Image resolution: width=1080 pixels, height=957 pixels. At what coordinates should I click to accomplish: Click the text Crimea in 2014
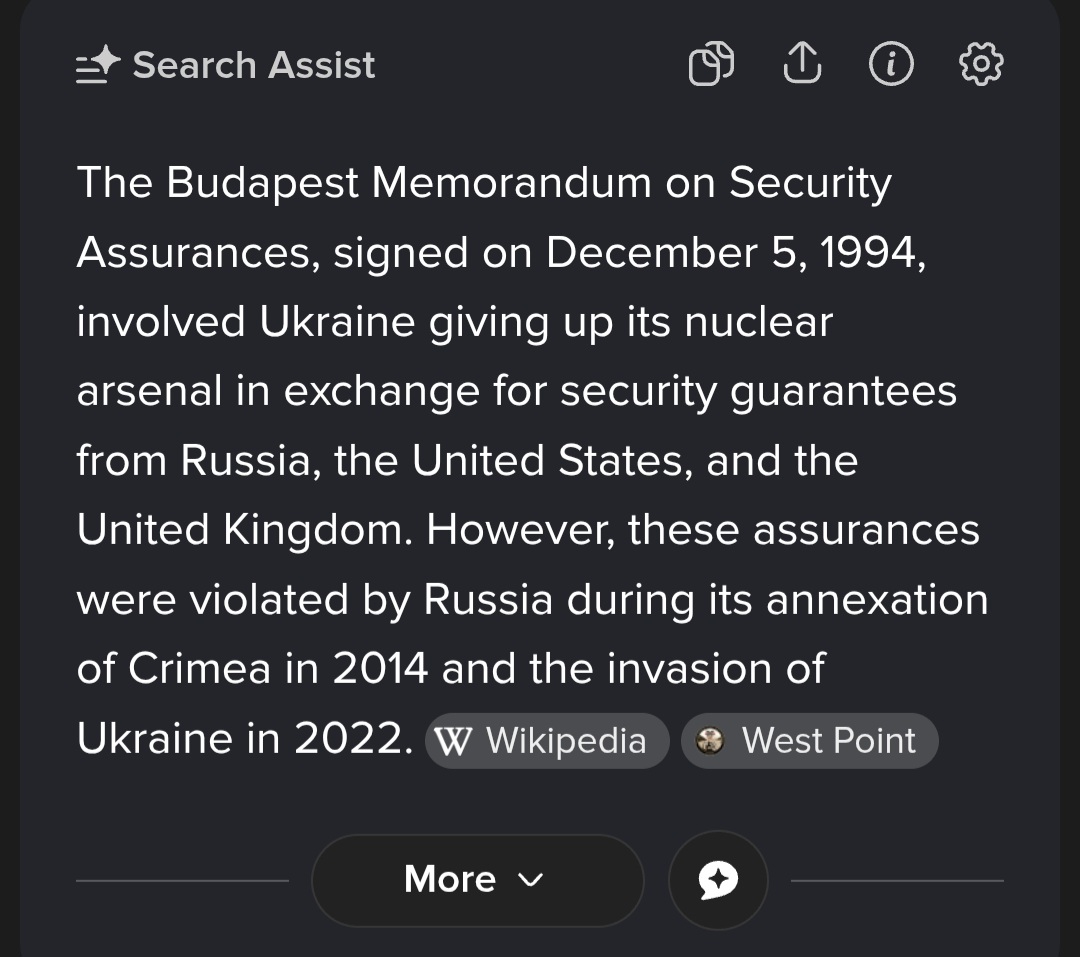point(278,669)
